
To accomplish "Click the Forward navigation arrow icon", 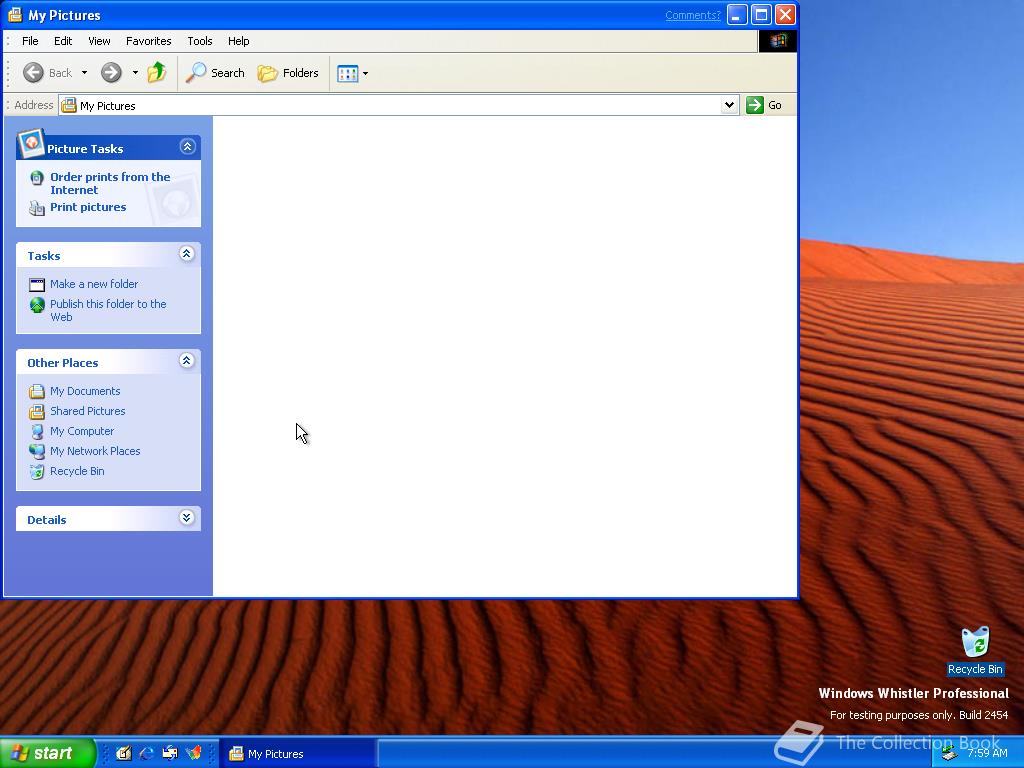I will coord(111,72).
